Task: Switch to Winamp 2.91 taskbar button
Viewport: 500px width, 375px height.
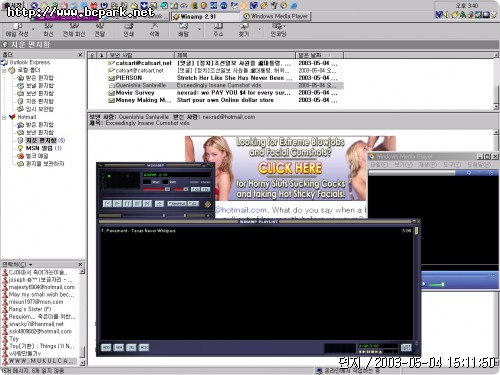Action: click(205, 16)
